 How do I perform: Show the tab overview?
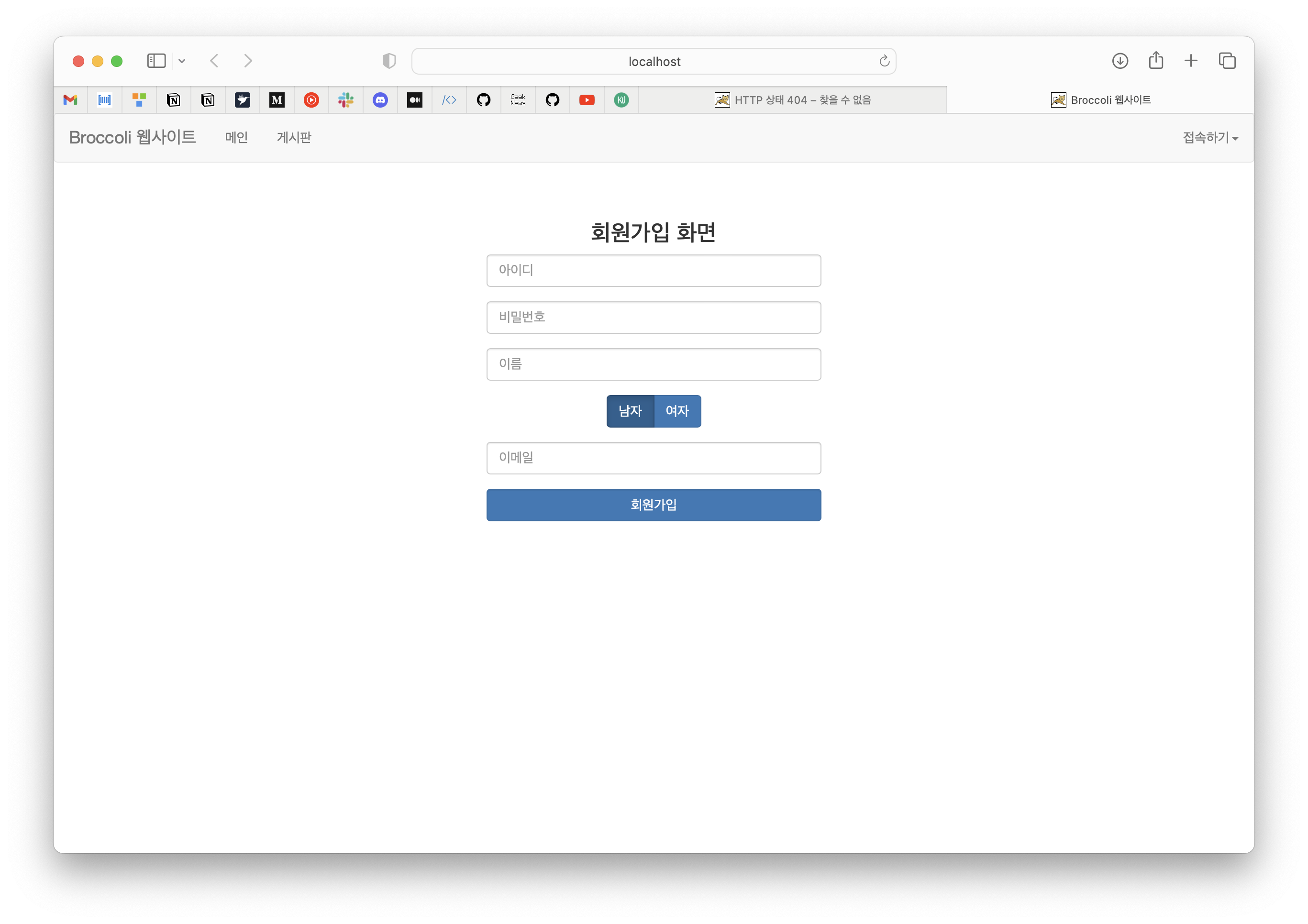[x=1227, y=61]
